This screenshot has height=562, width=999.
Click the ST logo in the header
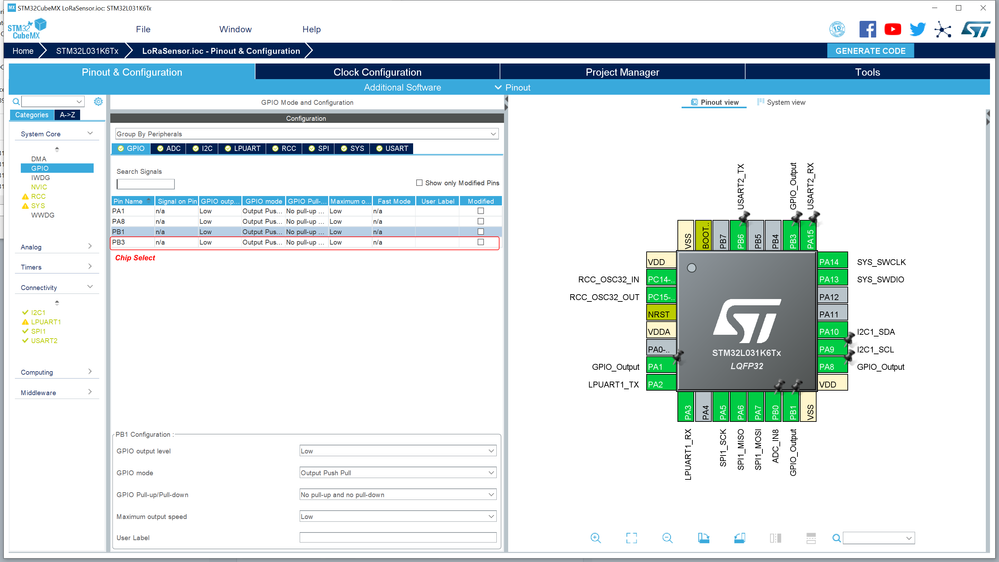[975, 29]
